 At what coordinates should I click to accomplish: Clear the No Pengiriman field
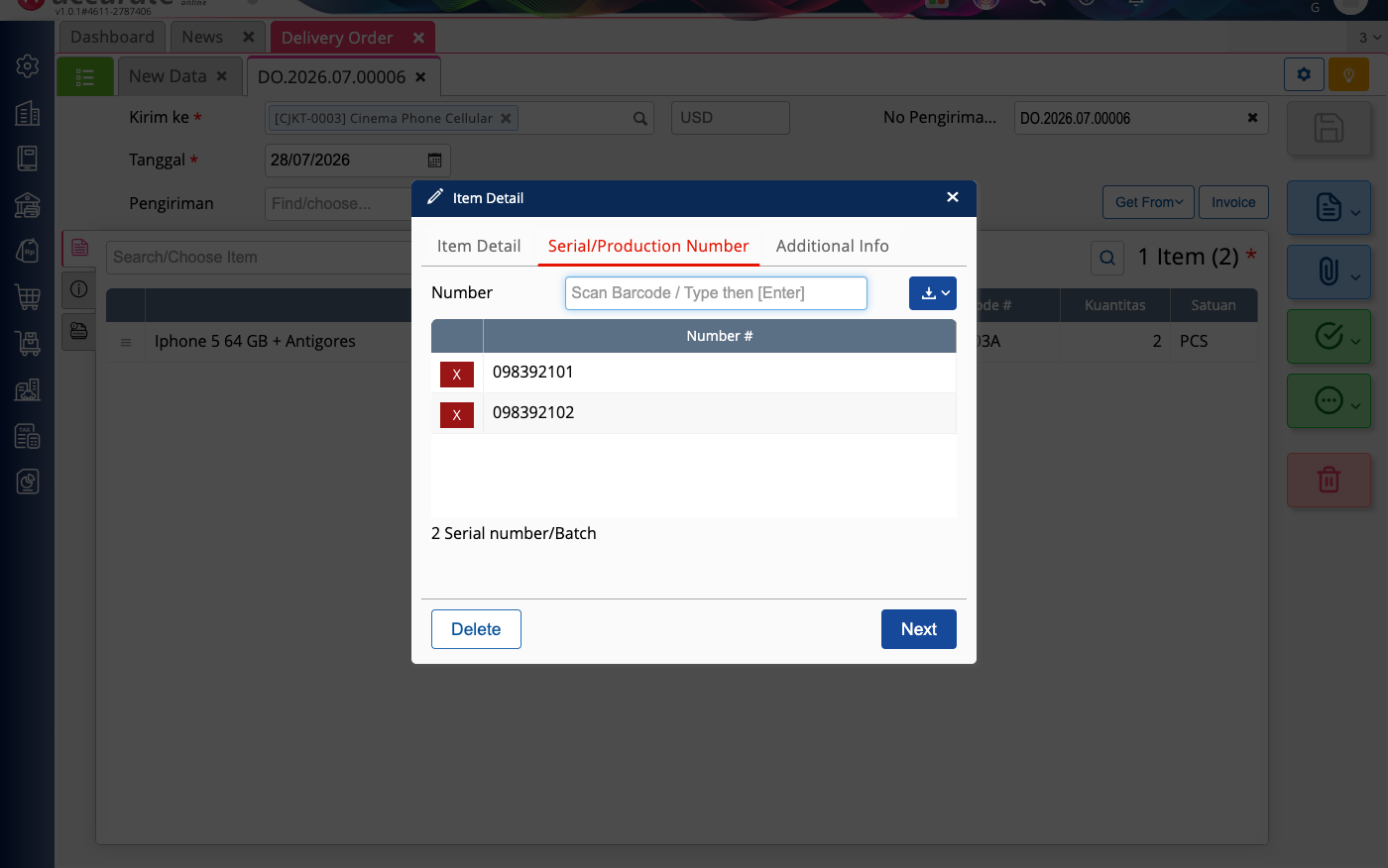1252,118
